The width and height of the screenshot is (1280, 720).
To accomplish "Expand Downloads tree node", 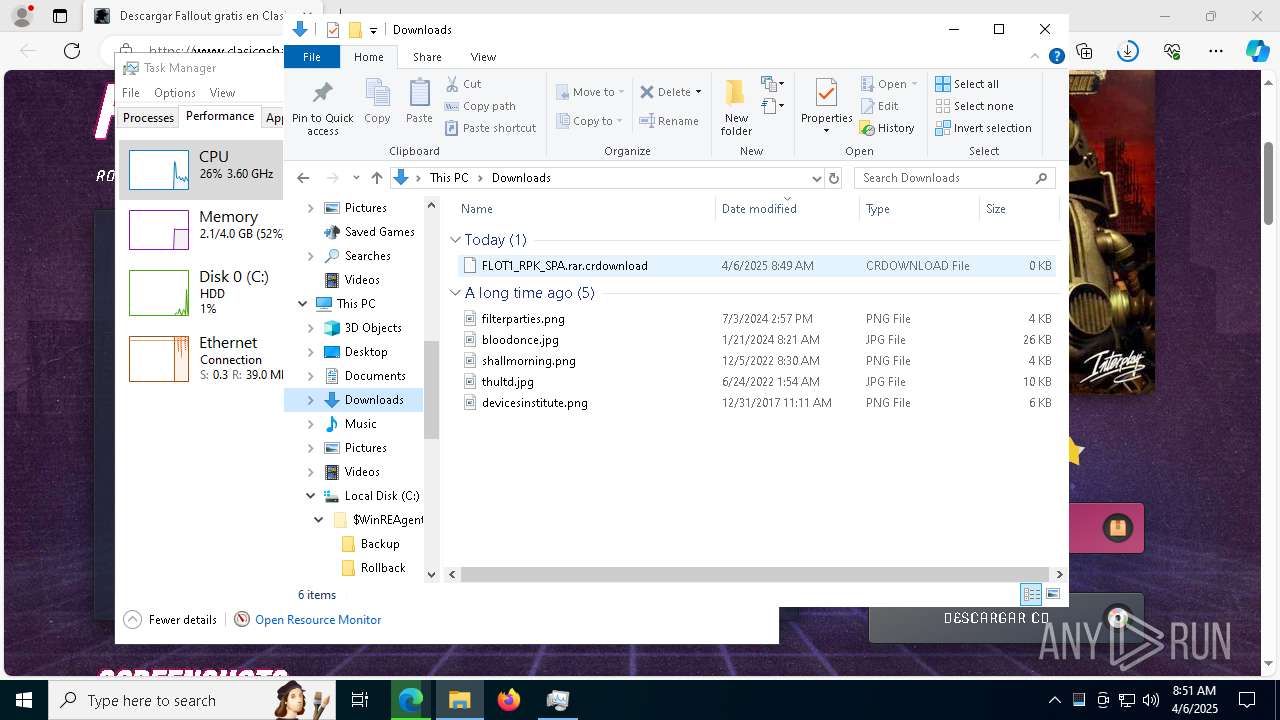I will pyautogui.click(x=310, y=400).
